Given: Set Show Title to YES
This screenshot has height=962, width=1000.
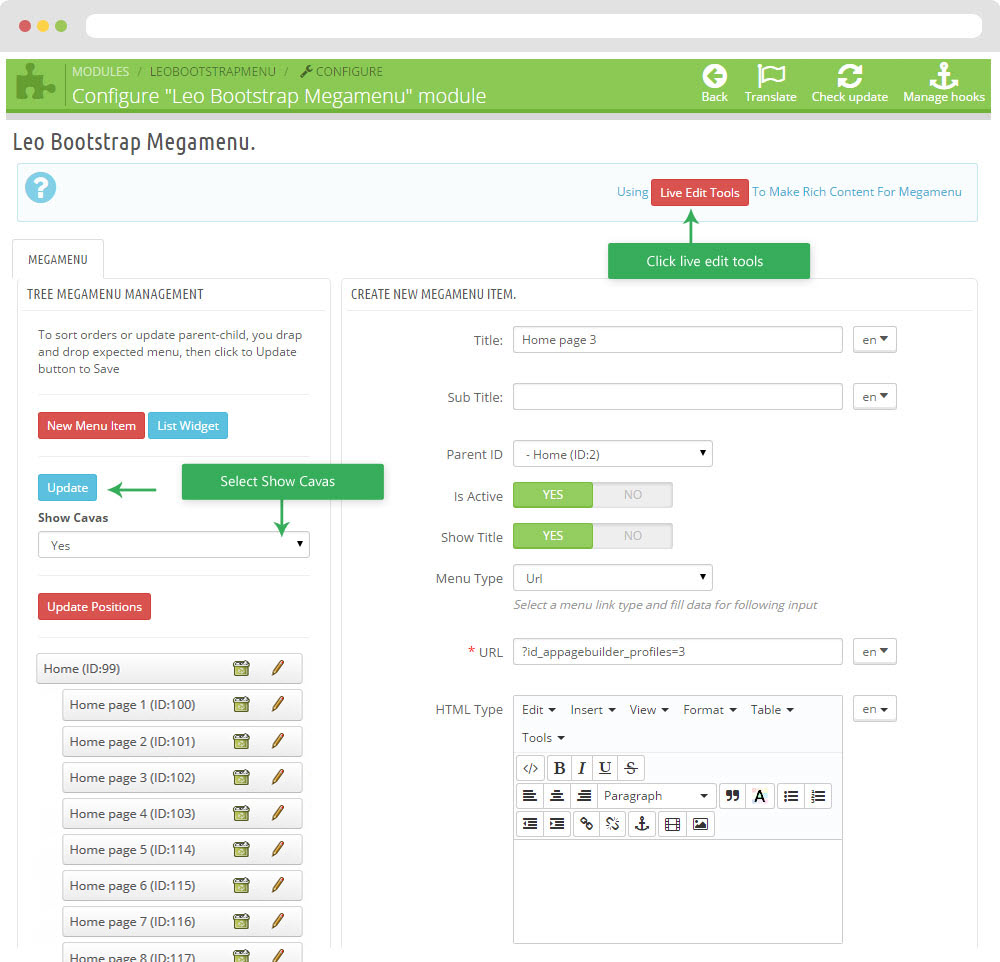Looking at the screenshot, I should [x=552, y=536].
